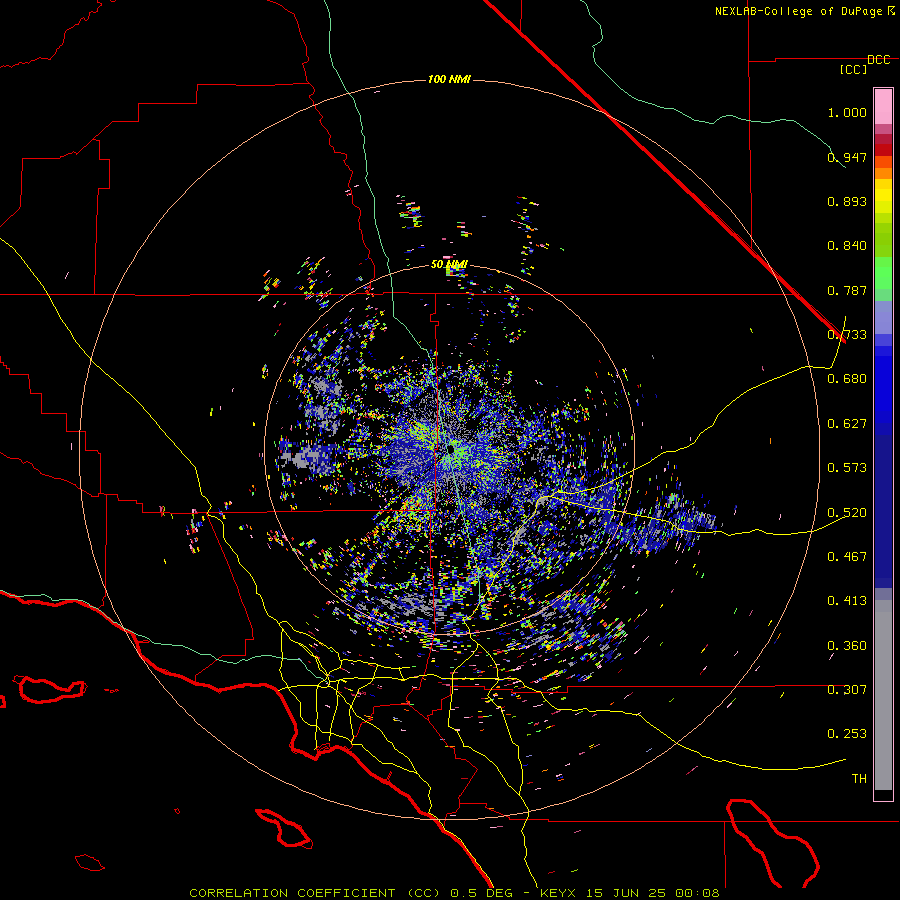Pick the pink segment of the color scale
Viewport: 900px width, 900px height.
883,107
